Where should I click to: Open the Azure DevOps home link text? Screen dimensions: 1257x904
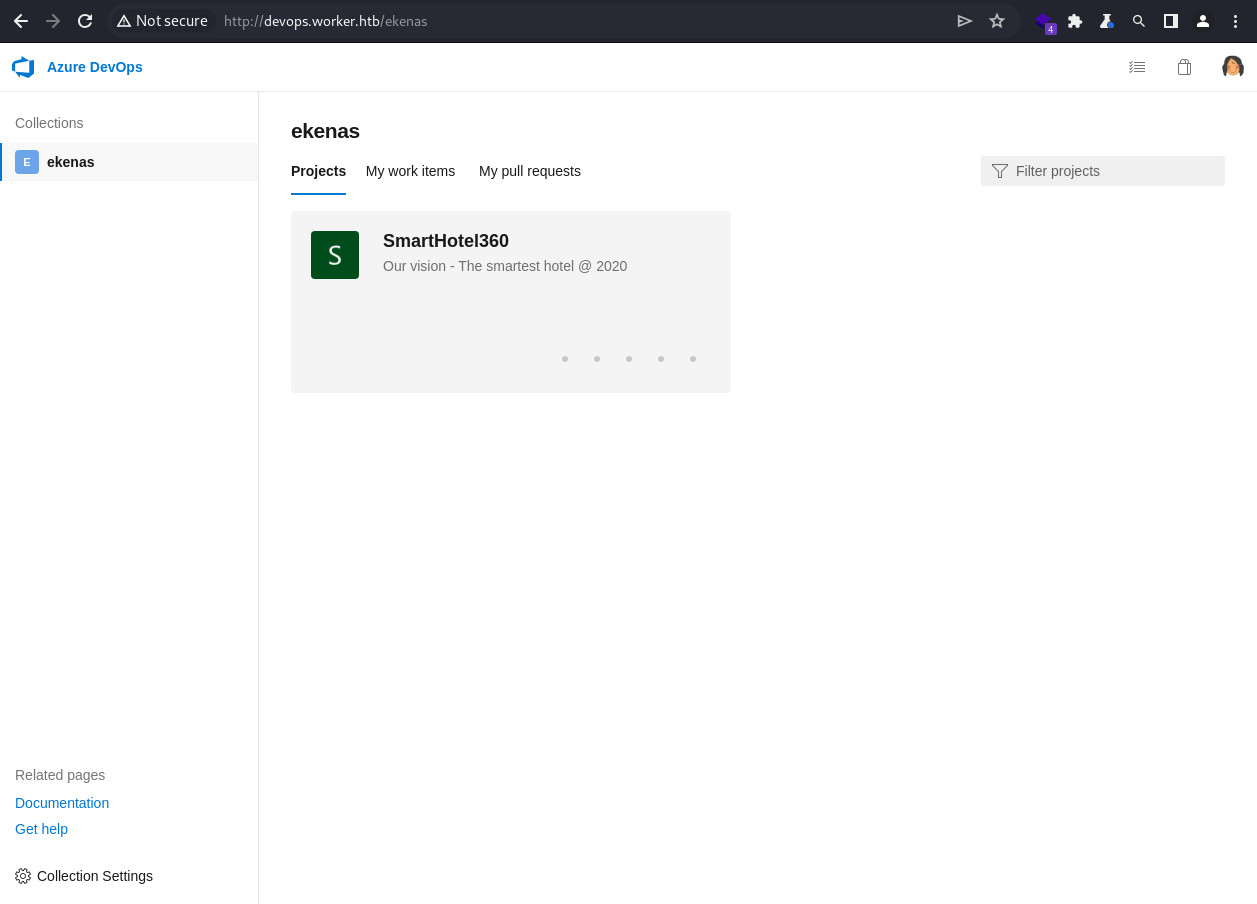(x=95, y=67)
